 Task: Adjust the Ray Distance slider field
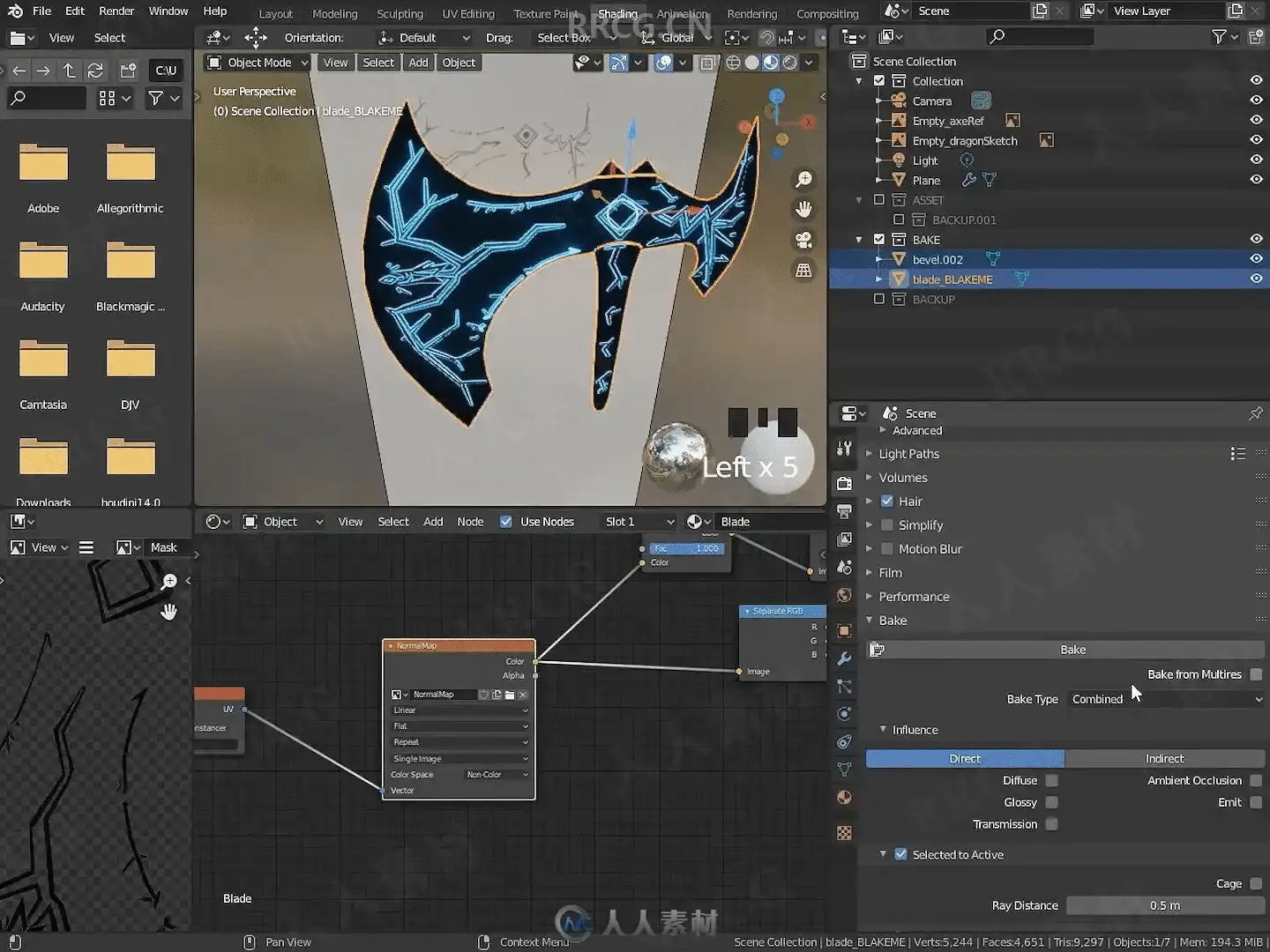tap(1164, 905)
